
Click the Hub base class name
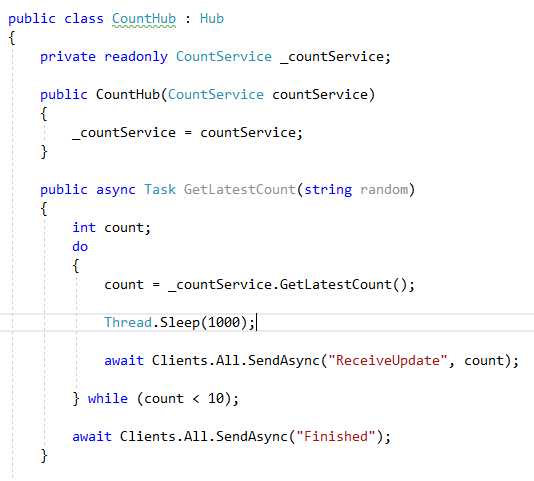point(212,18)
